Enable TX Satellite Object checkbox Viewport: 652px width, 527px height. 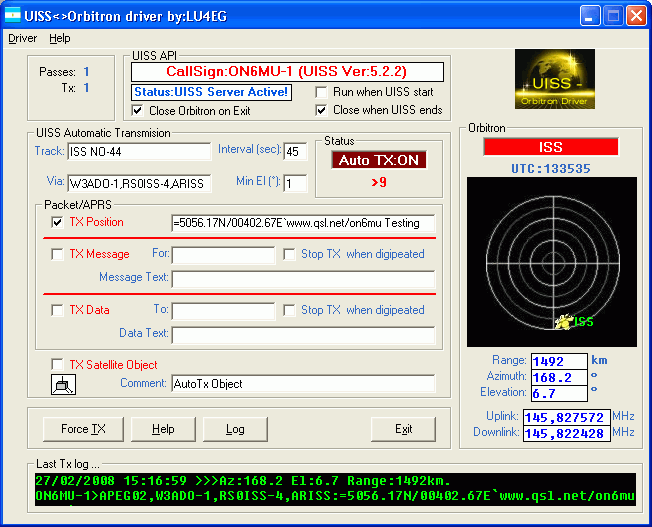(57, 365)
